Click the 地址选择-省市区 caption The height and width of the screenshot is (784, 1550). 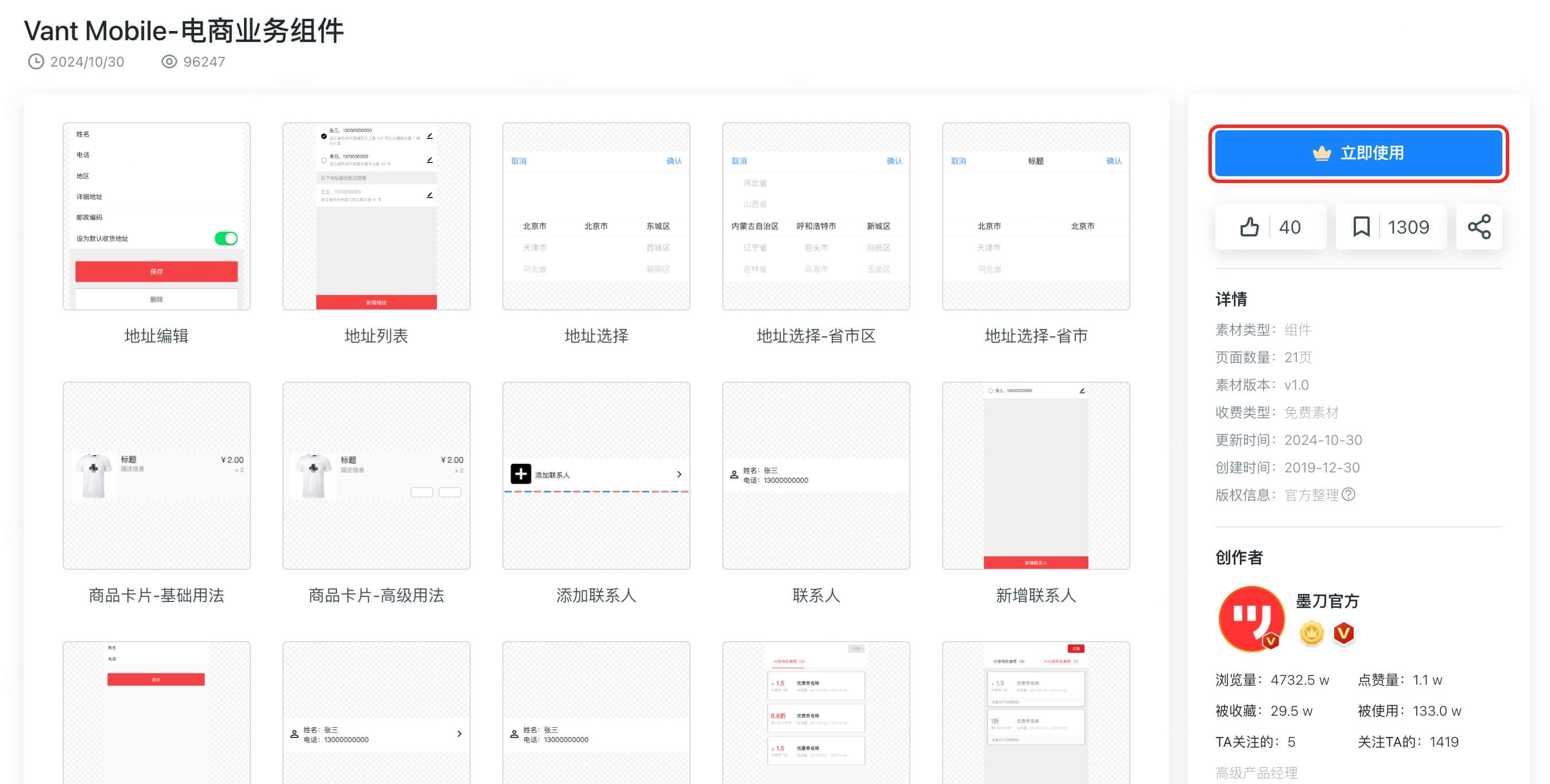point(816,336)
